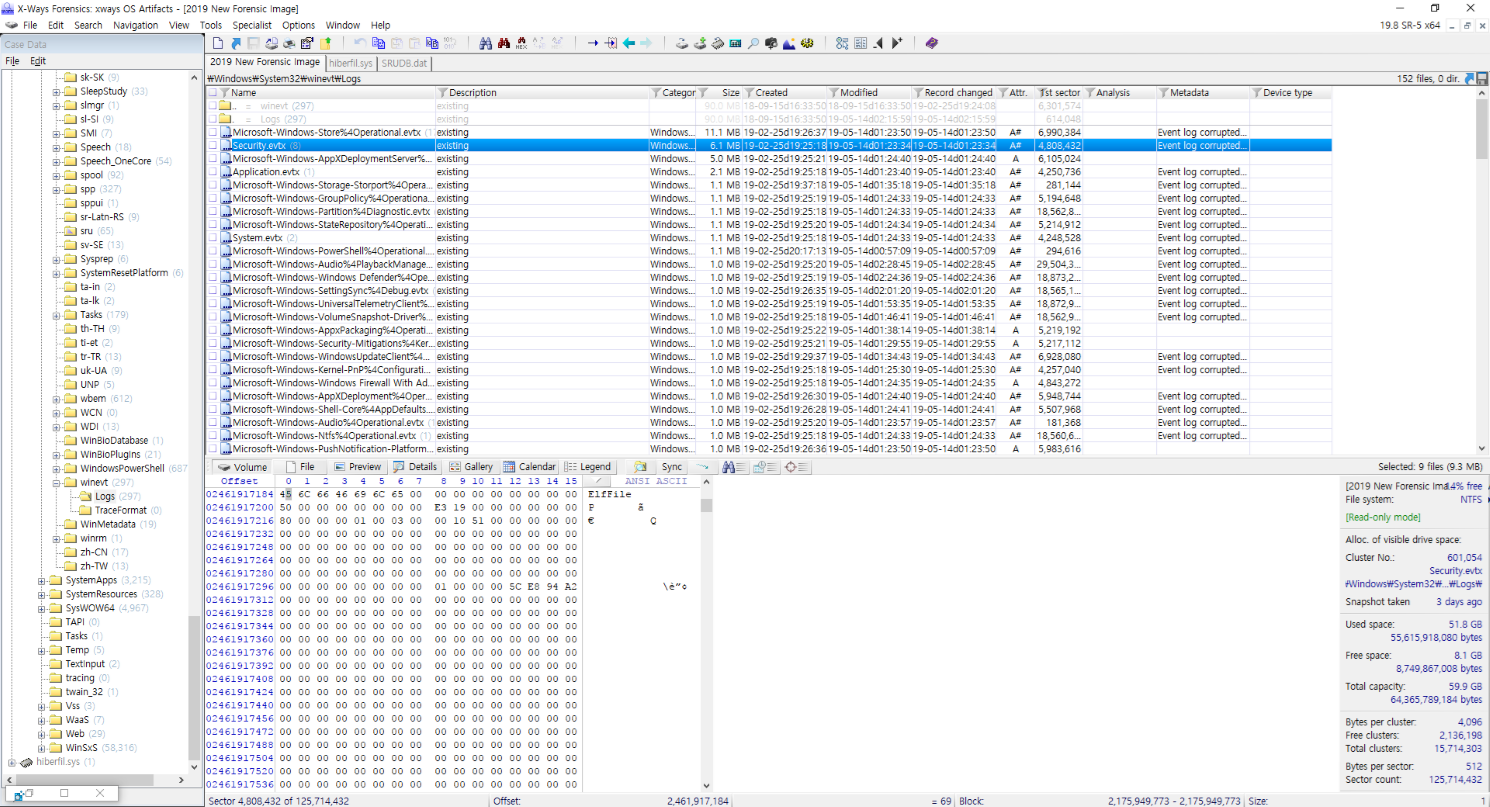Tick checkbox for Microsoft-Windows-Store%4Operational.evtx
Viewport: 1490px width, 807px height.
pyautogui.click(x=212, y=132)
